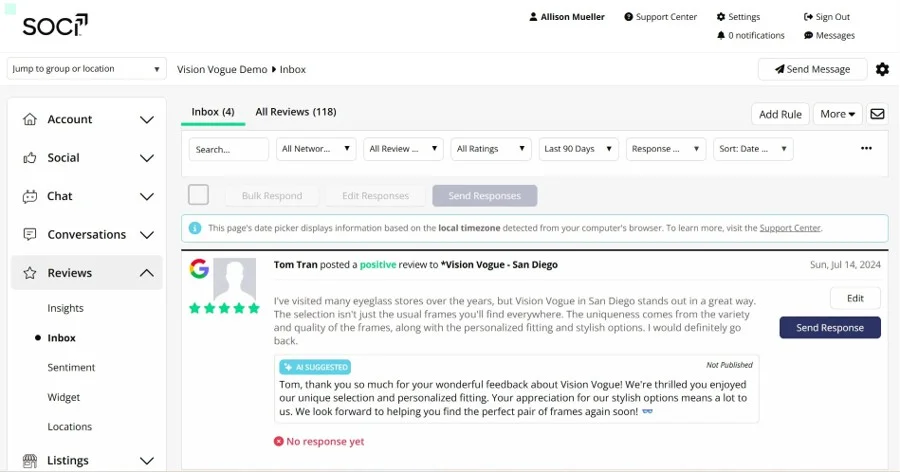Click the Add Rule button
This screenshot has width=900, height=472.
point(780,114)
